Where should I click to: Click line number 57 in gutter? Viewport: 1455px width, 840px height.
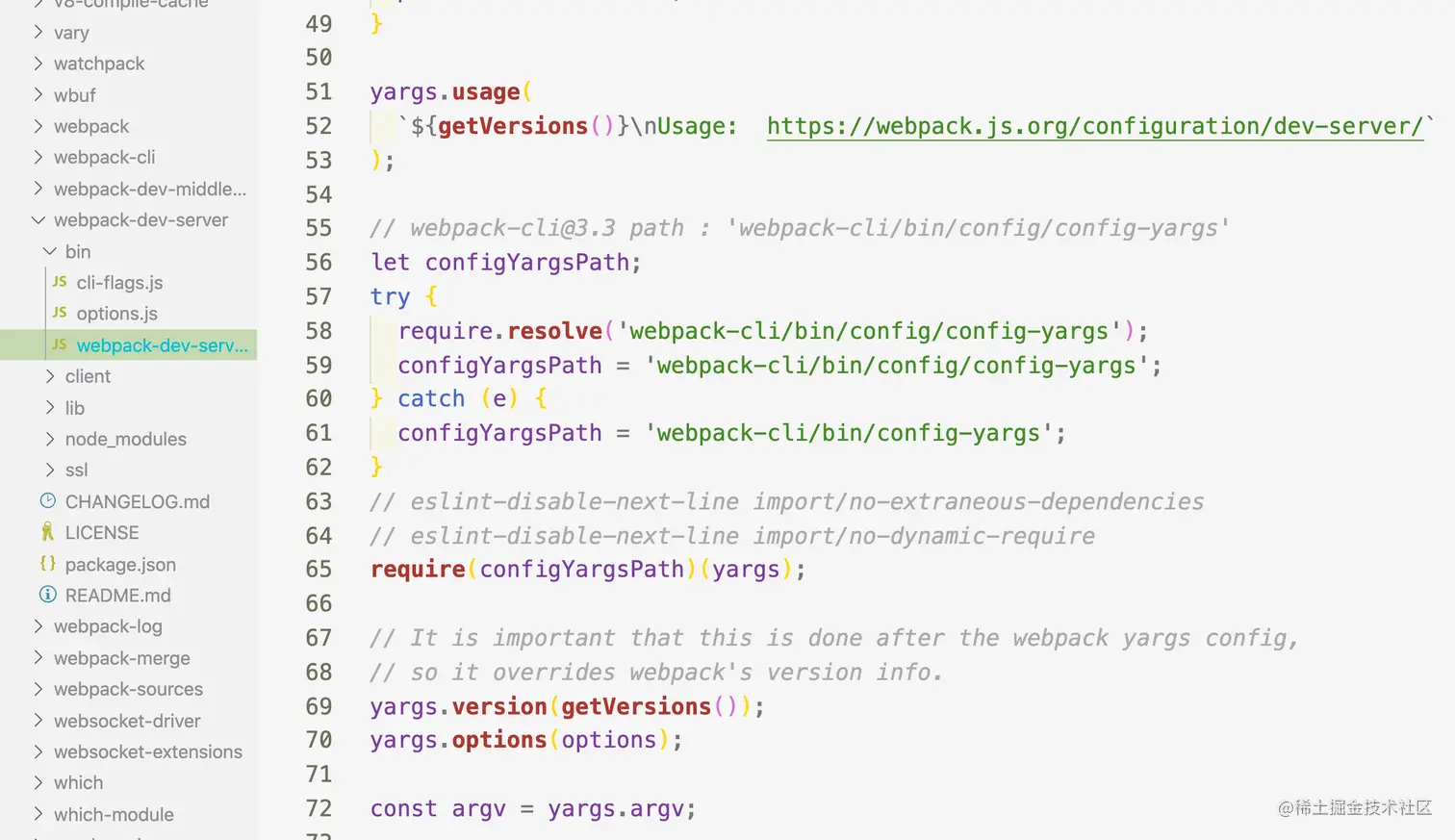319,296
